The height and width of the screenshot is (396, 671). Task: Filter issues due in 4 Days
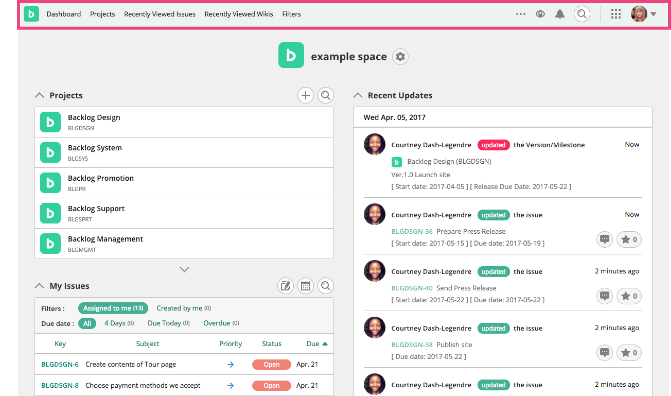[x=119, y=323]
